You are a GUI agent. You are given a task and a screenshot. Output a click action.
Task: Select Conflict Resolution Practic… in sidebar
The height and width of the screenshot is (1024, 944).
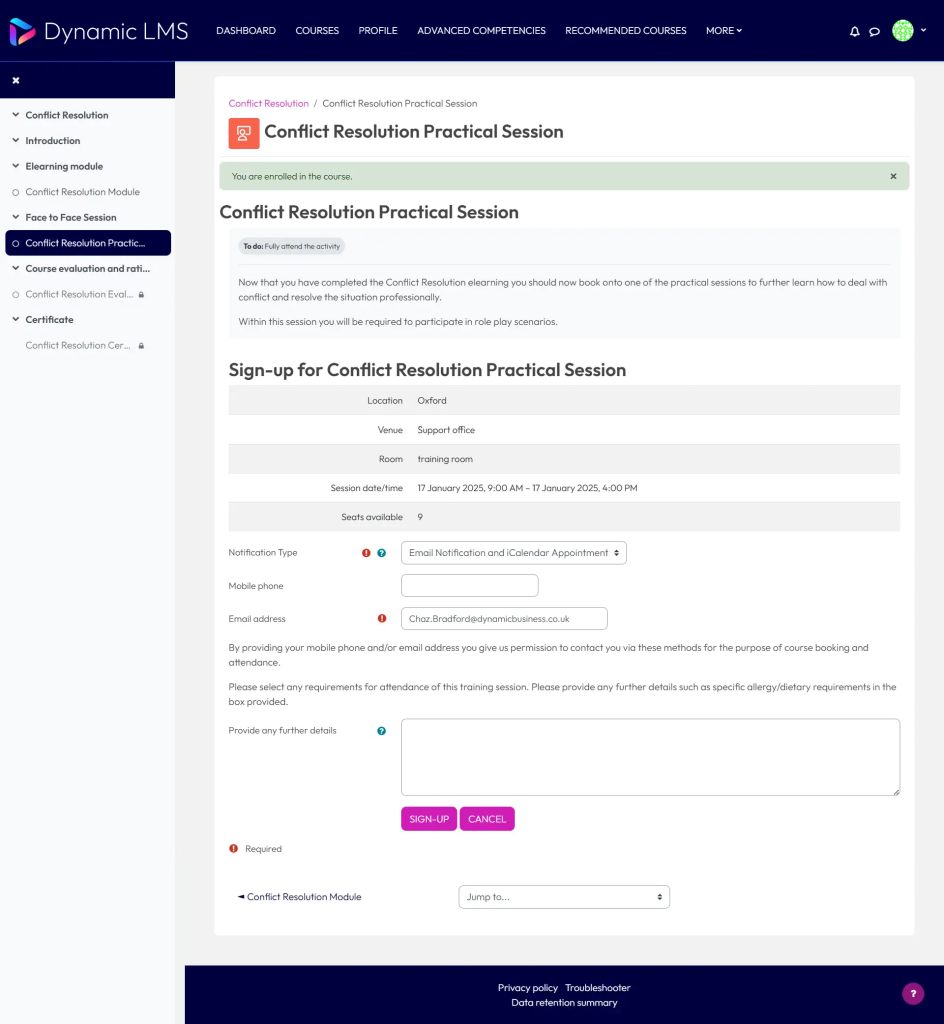pos(87,243)
